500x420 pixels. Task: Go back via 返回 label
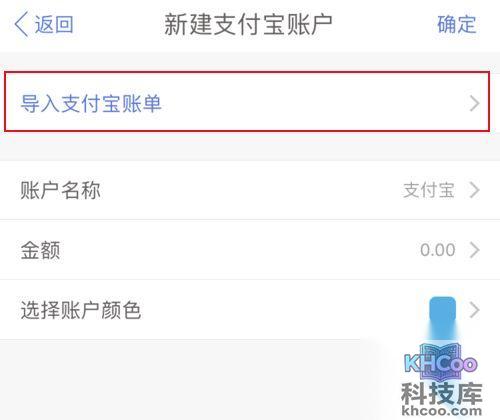click(x=54, y=24)
